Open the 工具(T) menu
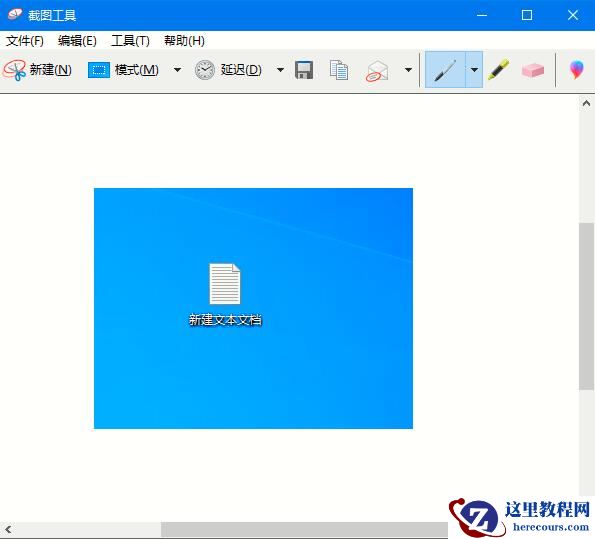Screen dimensions: 595x539 click(x=130, y=41)
